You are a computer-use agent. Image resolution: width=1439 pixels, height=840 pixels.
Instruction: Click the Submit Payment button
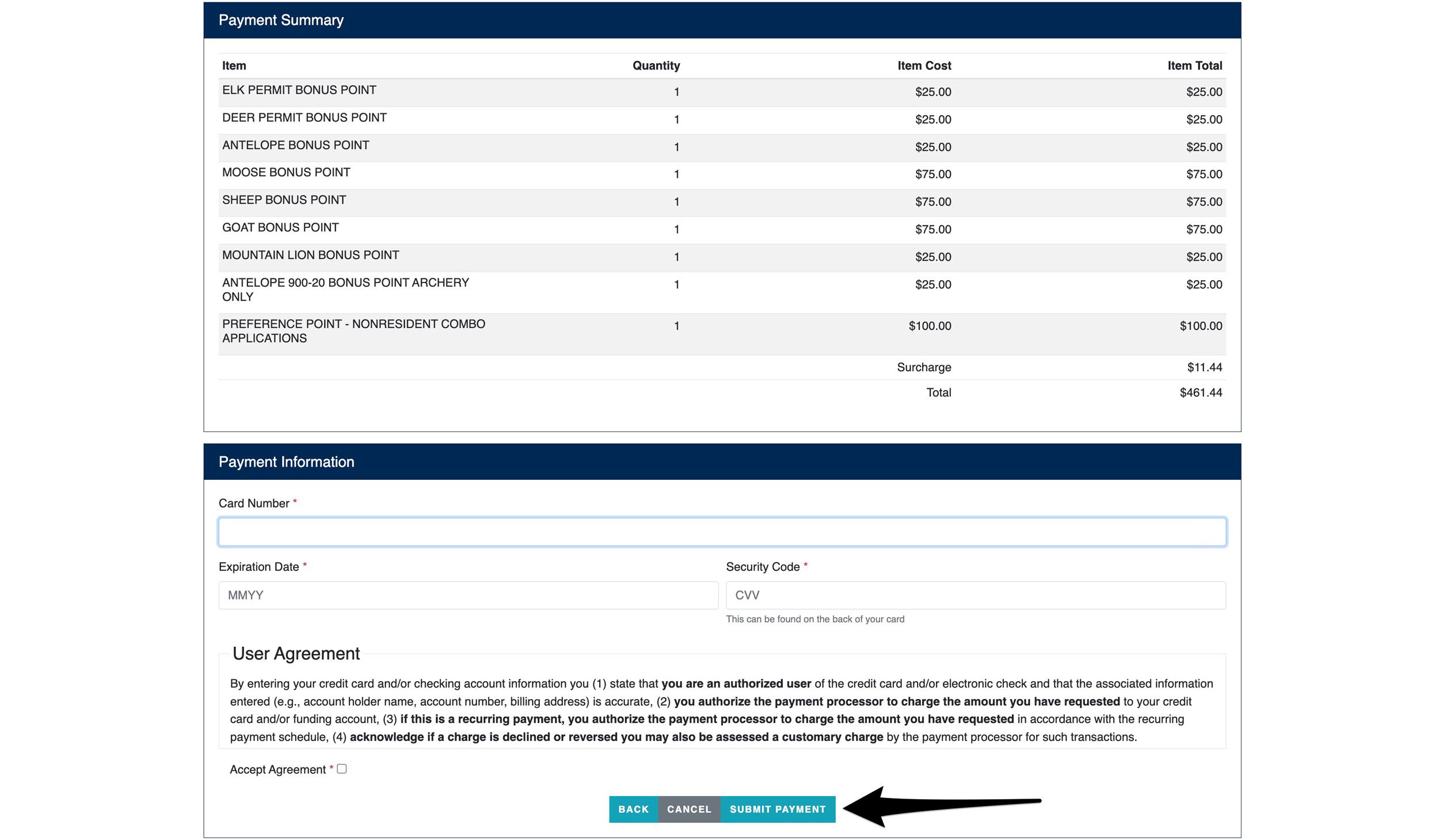click(x=778, y=808)
